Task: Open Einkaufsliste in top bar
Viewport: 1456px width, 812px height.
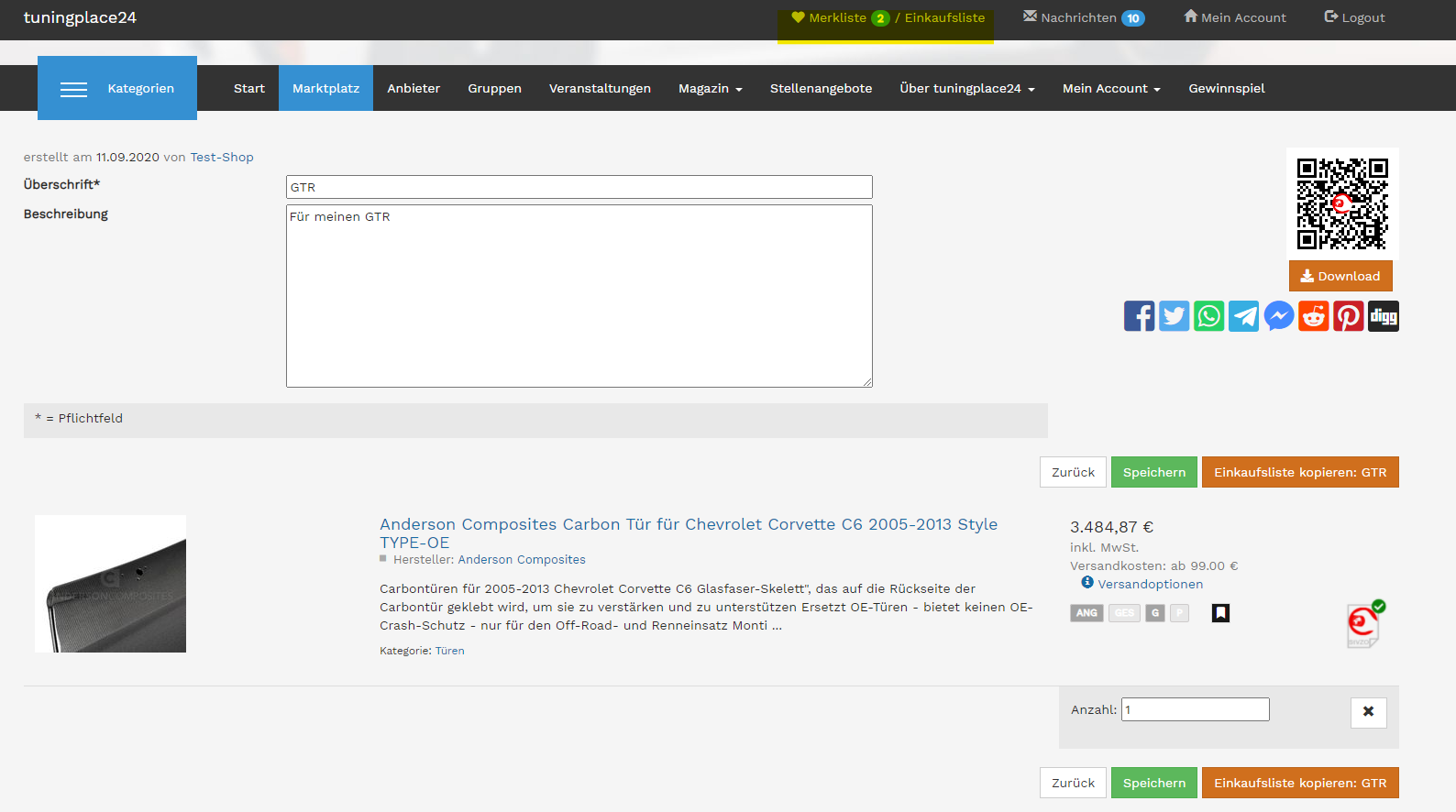Action: pyautogui.click(x=944, y=17)
